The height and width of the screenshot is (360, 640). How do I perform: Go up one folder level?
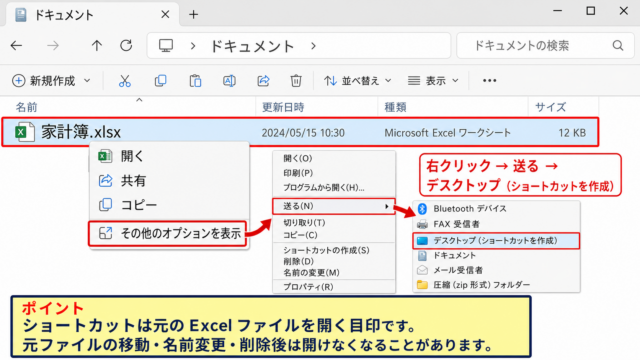point(96,45)
